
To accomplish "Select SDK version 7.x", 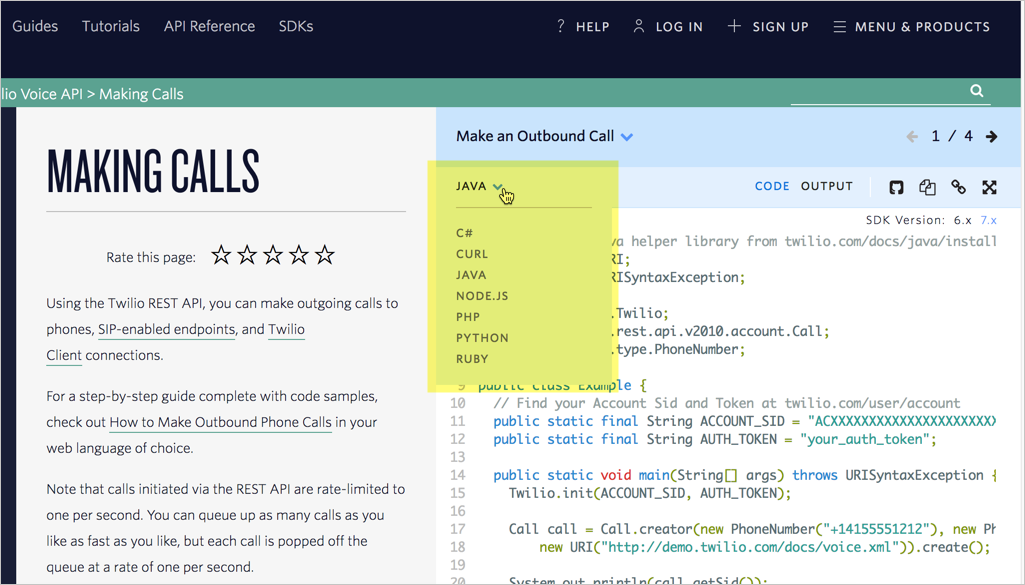I will (988, 220).
